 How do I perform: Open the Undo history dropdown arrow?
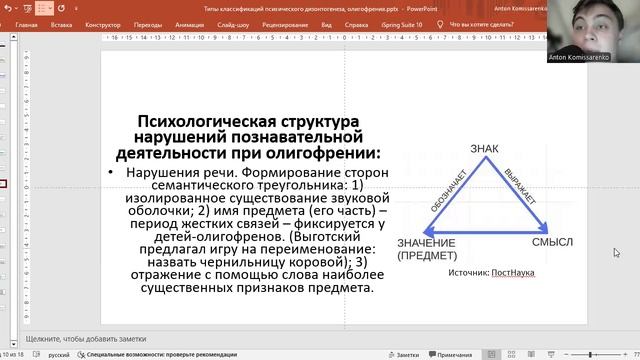[16, 8]
